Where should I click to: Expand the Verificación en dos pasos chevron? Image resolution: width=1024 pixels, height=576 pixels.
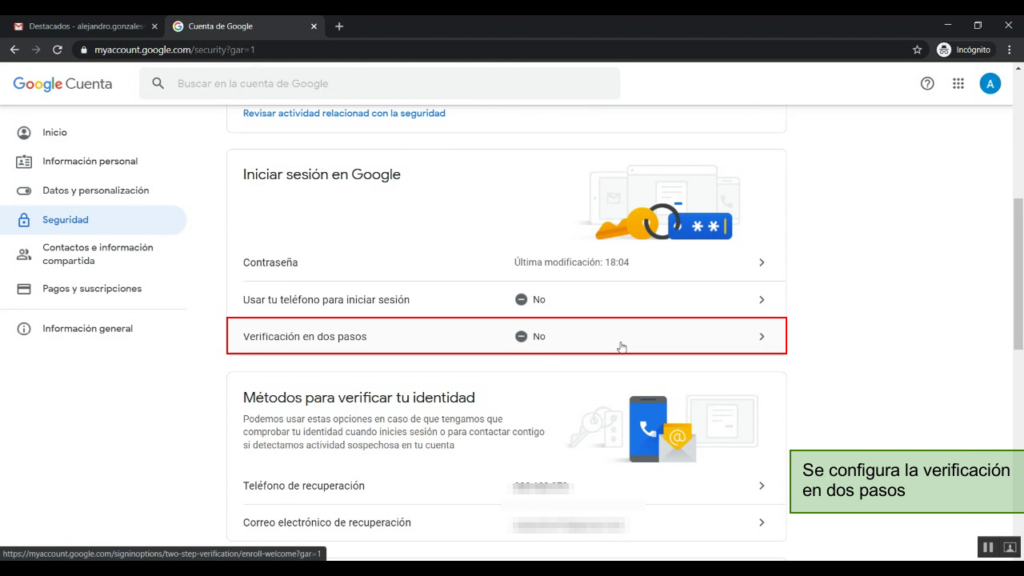pyautogui.click(x=761, y=336)
